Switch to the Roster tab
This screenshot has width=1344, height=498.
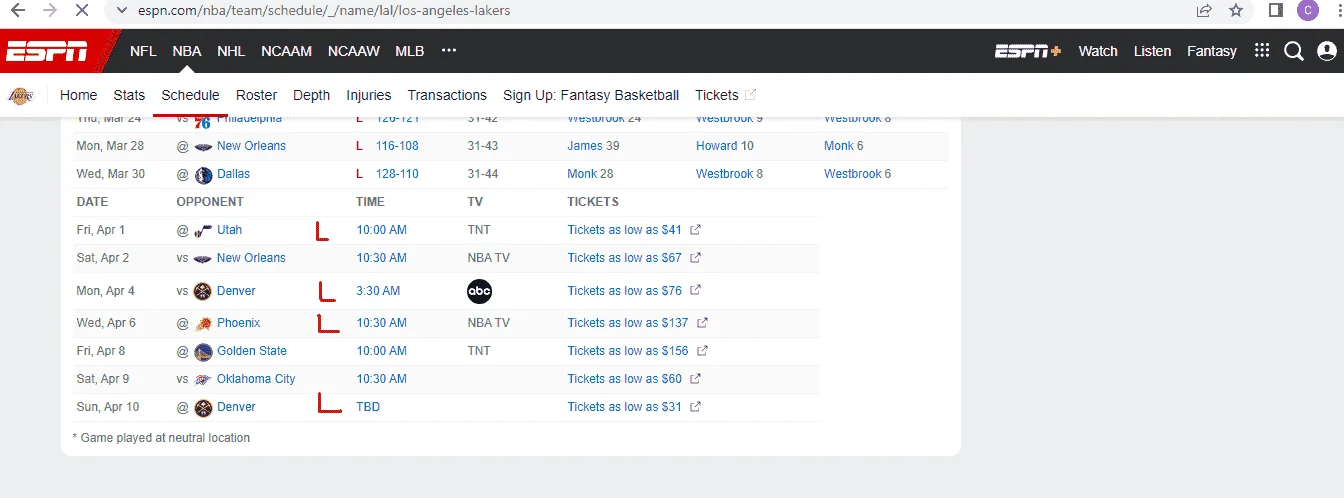256,95
